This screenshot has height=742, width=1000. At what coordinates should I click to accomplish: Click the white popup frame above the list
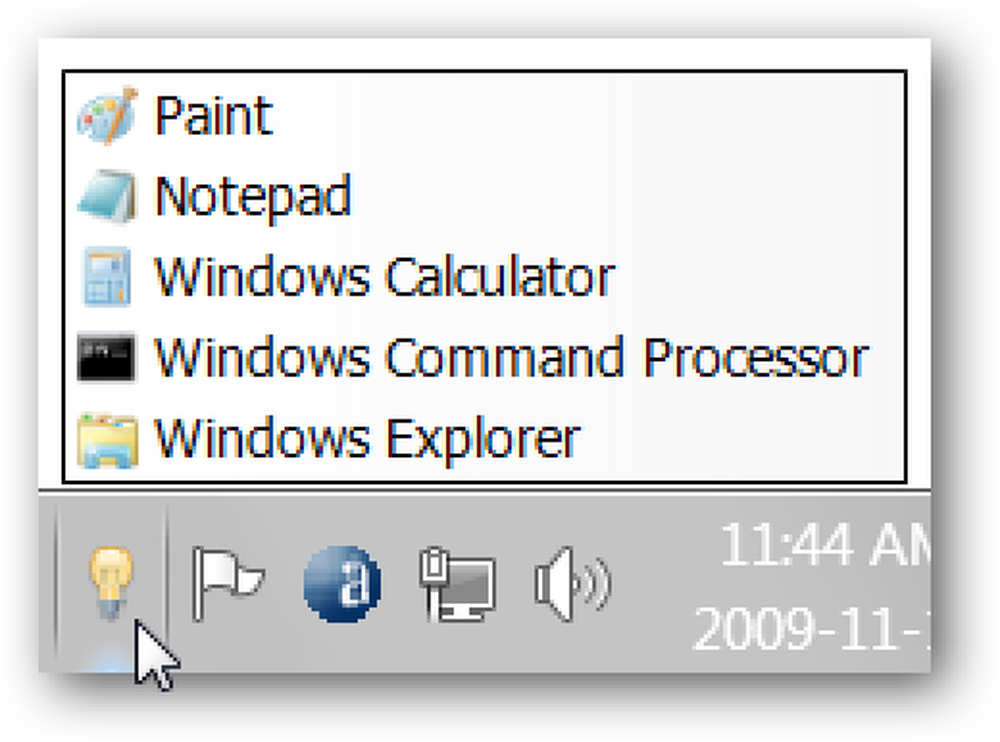[485, 54]
